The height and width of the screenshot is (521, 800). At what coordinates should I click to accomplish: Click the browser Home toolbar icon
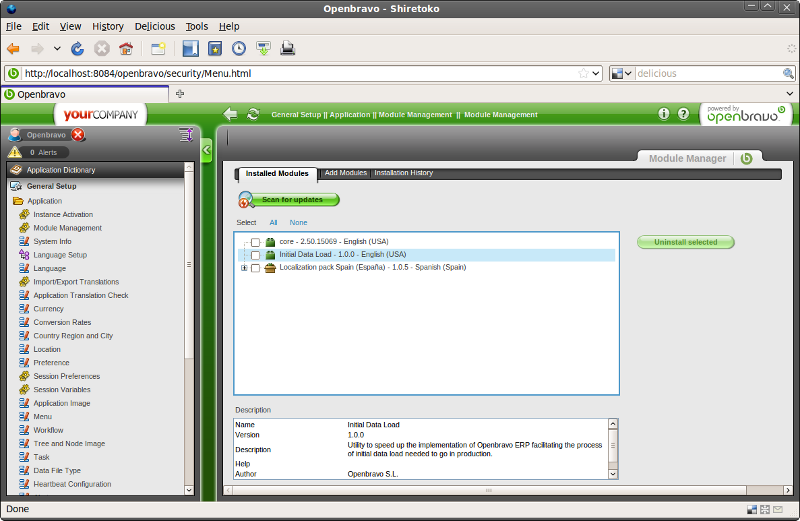pos(126,48)
